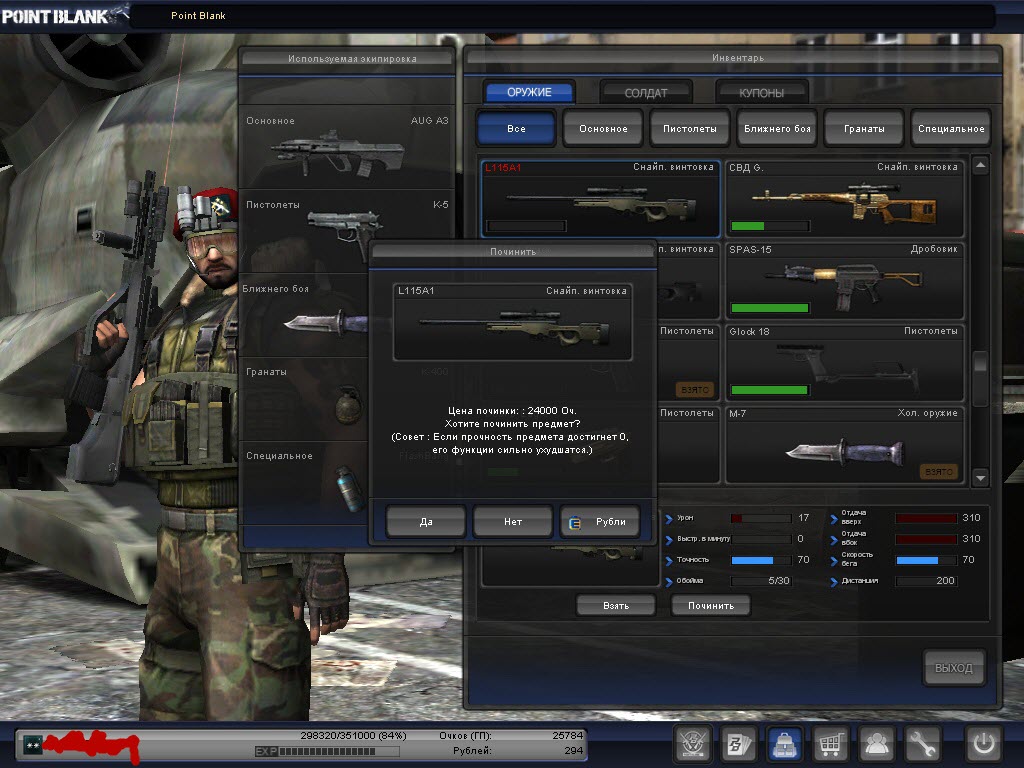The height and width of the screenshot is (768, 1024).
Task: Open the shop via shopping cart icon
Action: pos(831,744)
